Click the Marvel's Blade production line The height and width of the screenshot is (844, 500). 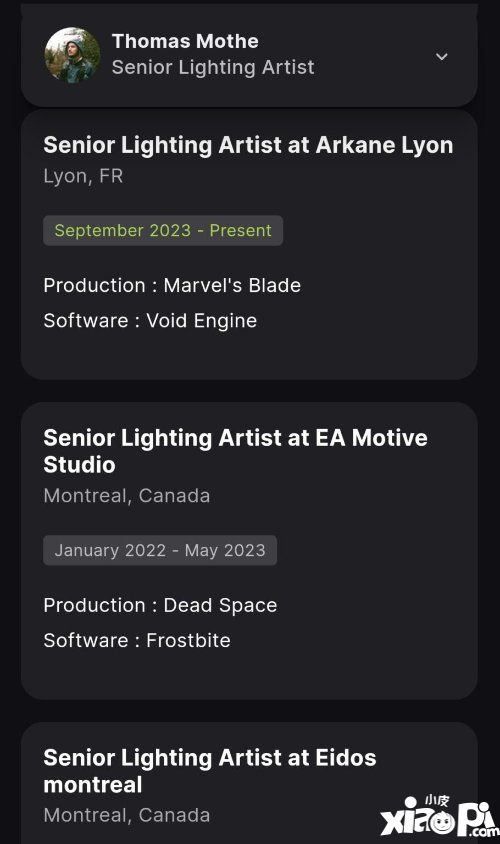pos(172,285)
